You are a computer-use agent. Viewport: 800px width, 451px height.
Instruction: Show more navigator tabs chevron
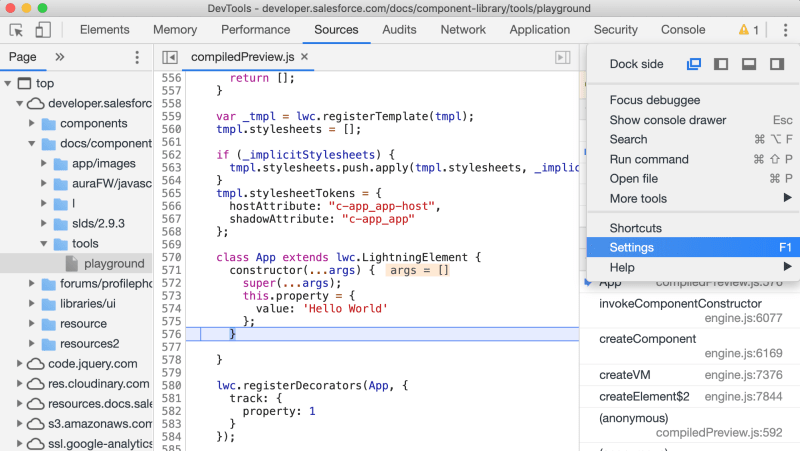pyautogui.click(x=60, y=57)
